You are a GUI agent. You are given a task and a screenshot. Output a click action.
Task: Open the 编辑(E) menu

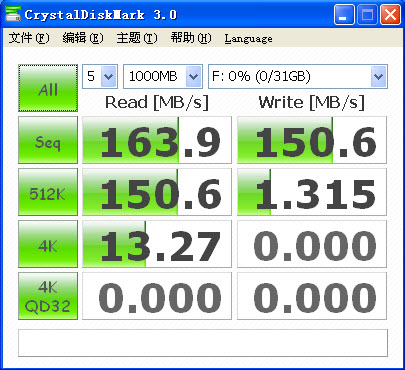[83, 38]
